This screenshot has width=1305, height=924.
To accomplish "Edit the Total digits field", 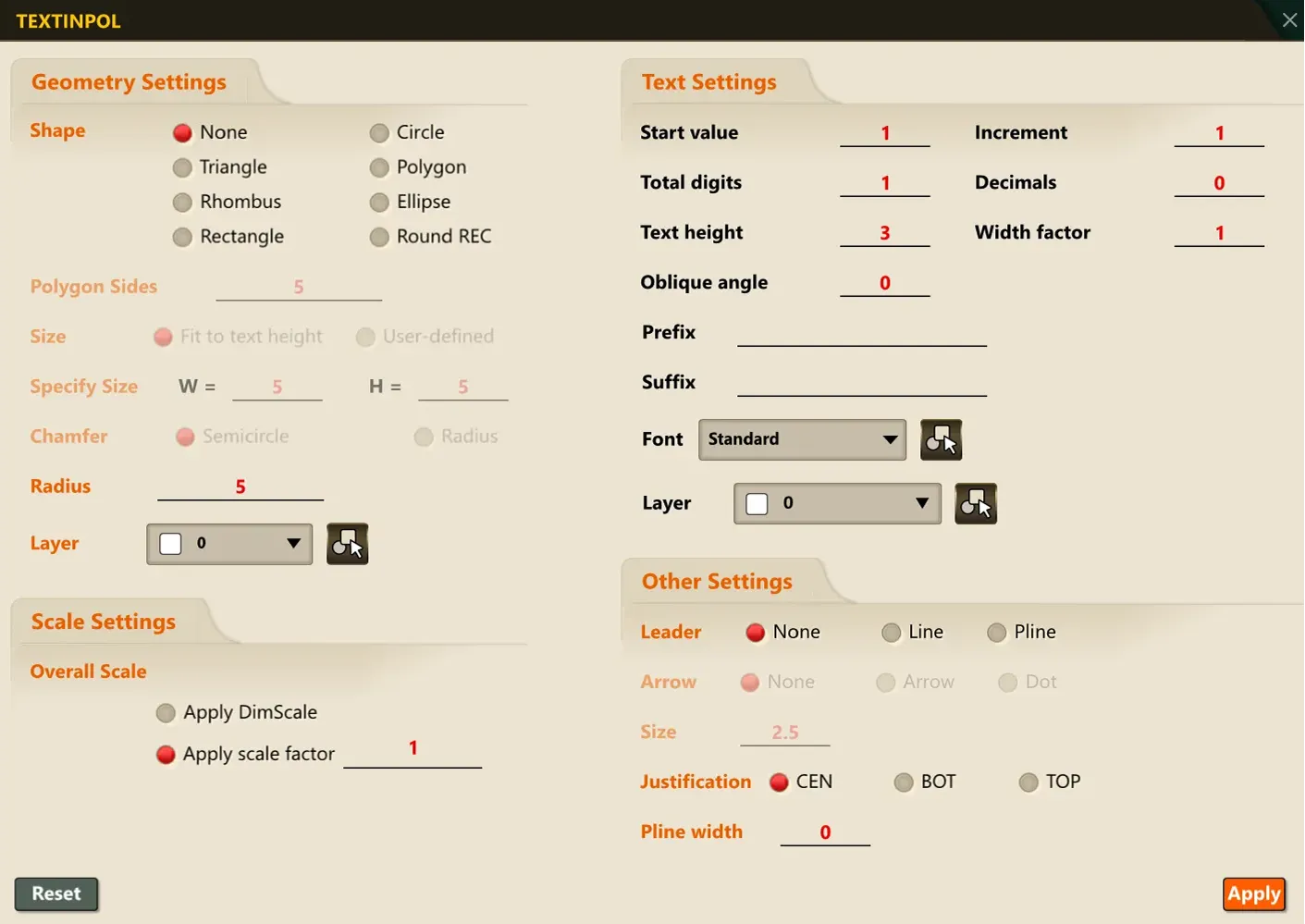I will pyautogui.click(x=885, y=184).
